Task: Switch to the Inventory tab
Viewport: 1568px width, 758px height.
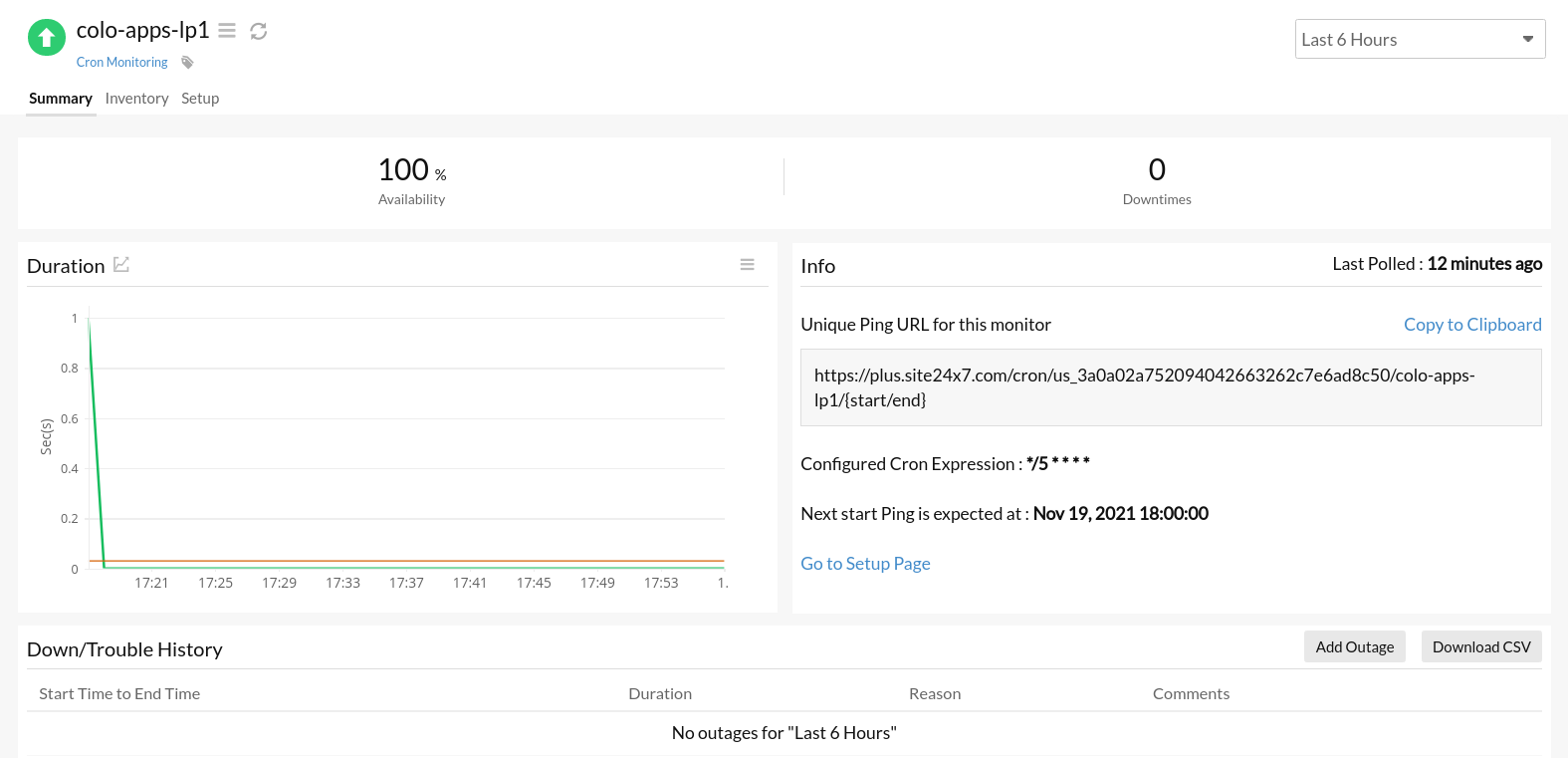Action: pos(136,99)
